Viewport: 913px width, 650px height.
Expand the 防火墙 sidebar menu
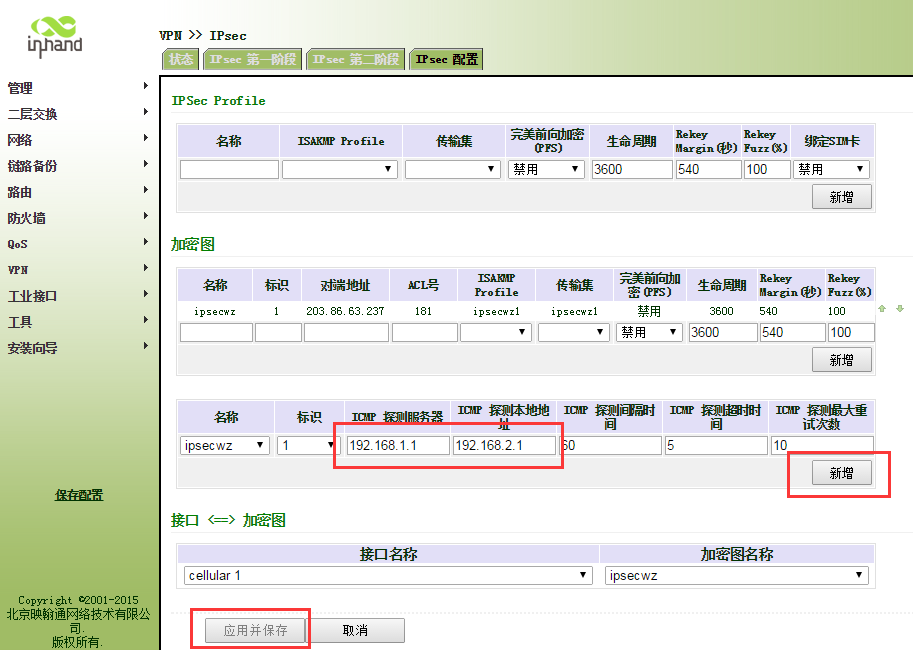click(x=27, y=218)
